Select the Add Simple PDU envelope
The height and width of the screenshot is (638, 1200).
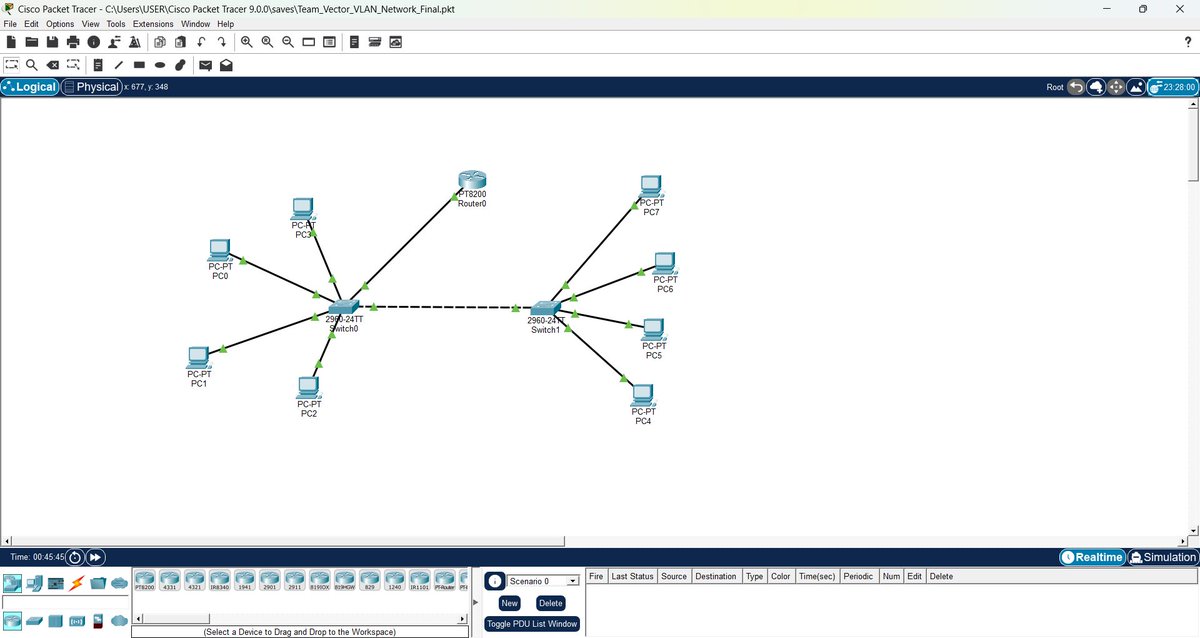[206, 65]
